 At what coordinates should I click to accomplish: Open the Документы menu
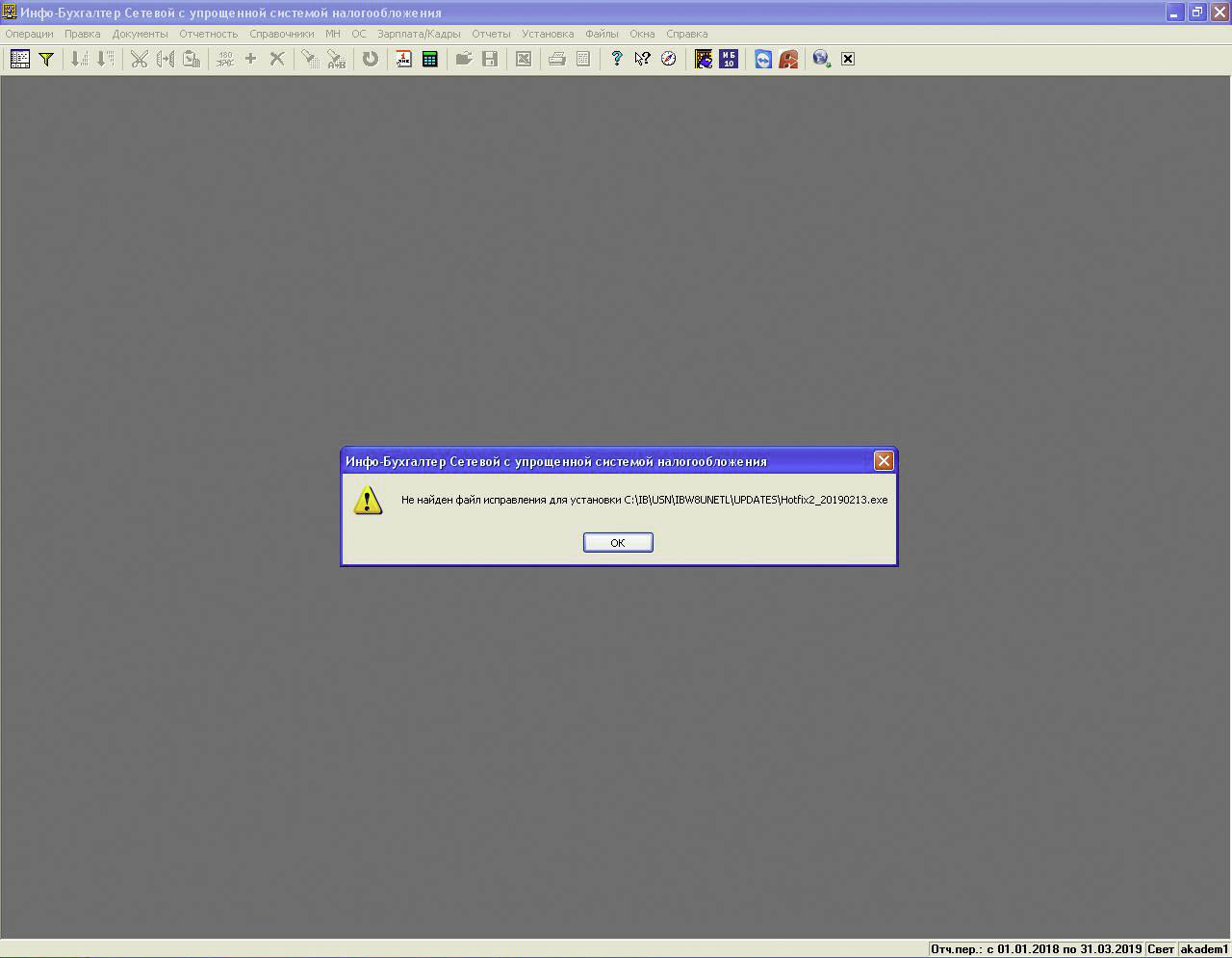coord(141,34)
